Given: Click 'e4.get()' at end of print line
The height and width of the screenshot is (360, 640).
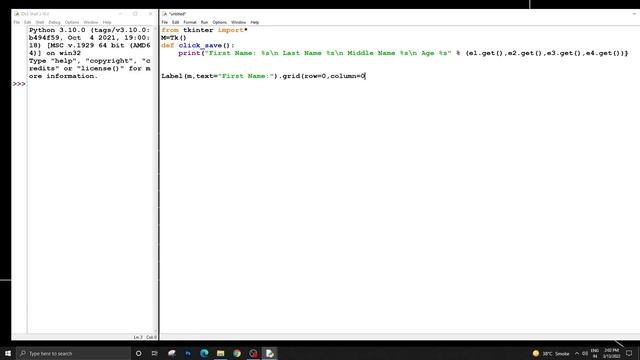Looking at the screenshot, I should click(x=603, y=53).
